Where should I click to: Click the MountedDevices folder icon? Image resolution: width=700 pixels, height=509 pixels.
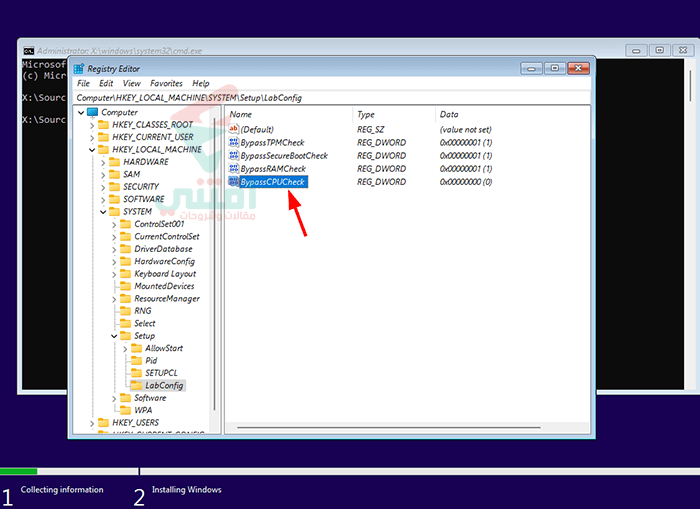click(x=126, y=286)
